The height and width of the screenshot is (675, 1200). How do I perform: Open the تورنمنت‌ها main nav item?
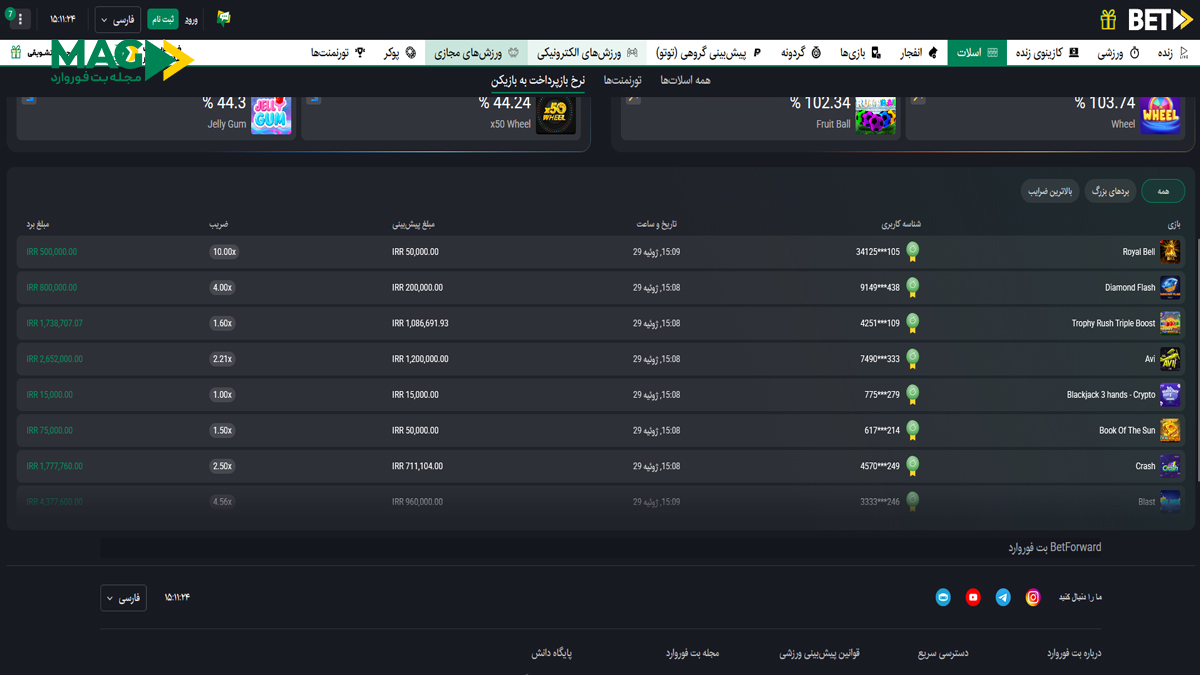point(337,52)
